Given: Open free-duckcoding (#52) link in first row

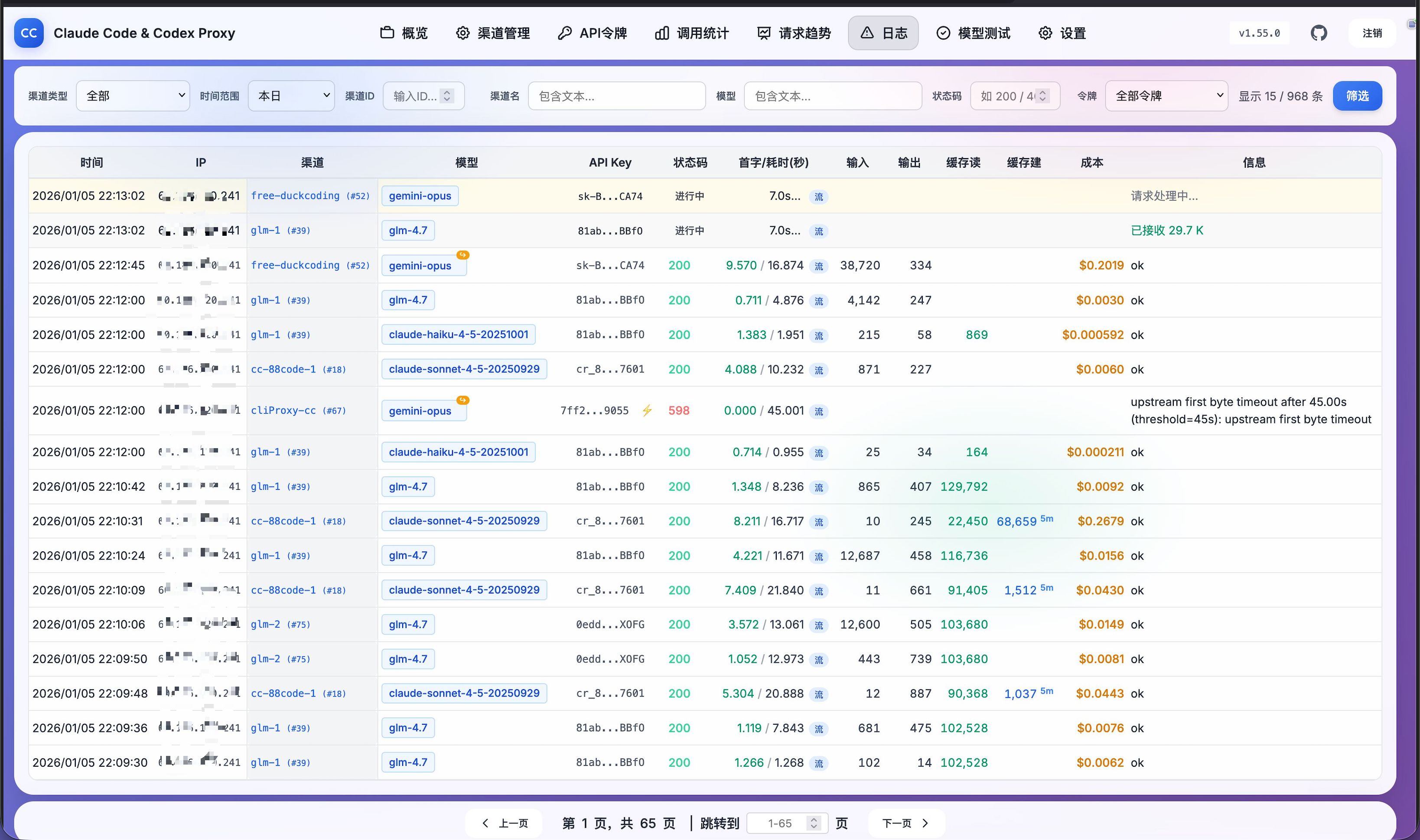Looking at the screenshot, I should pos(310,196).
